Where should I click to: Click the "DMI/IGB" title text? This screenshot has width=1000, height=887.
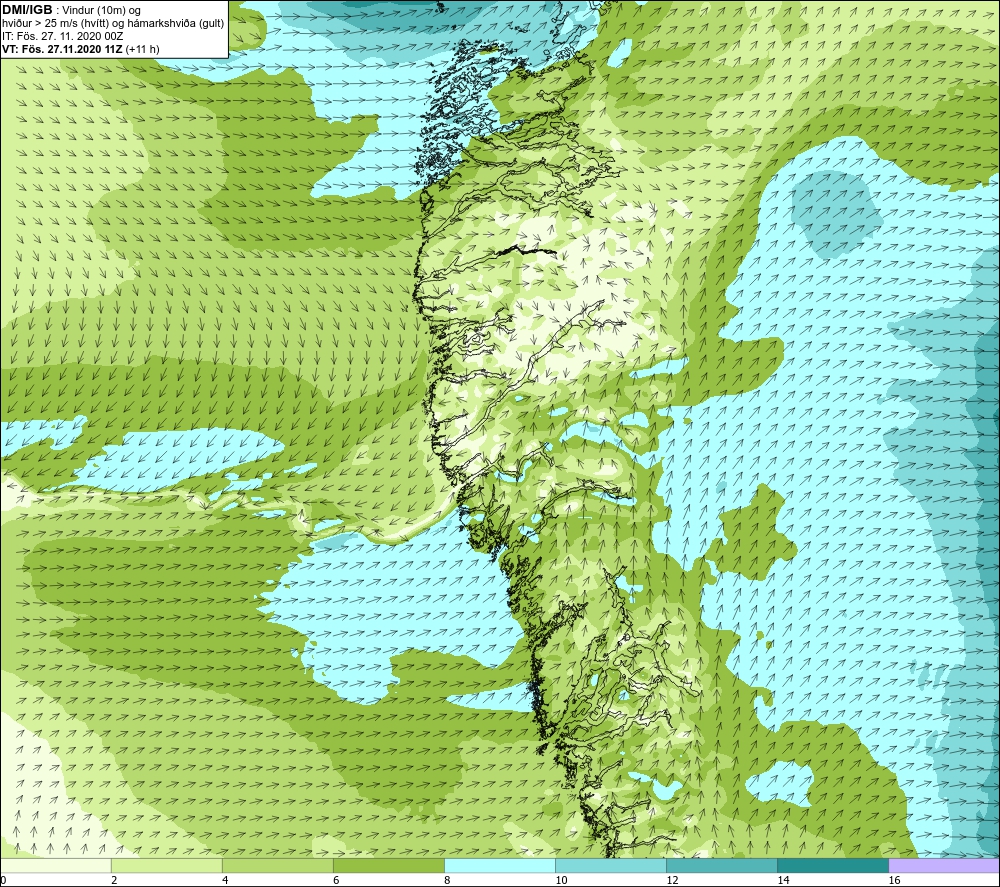point(27,10)
